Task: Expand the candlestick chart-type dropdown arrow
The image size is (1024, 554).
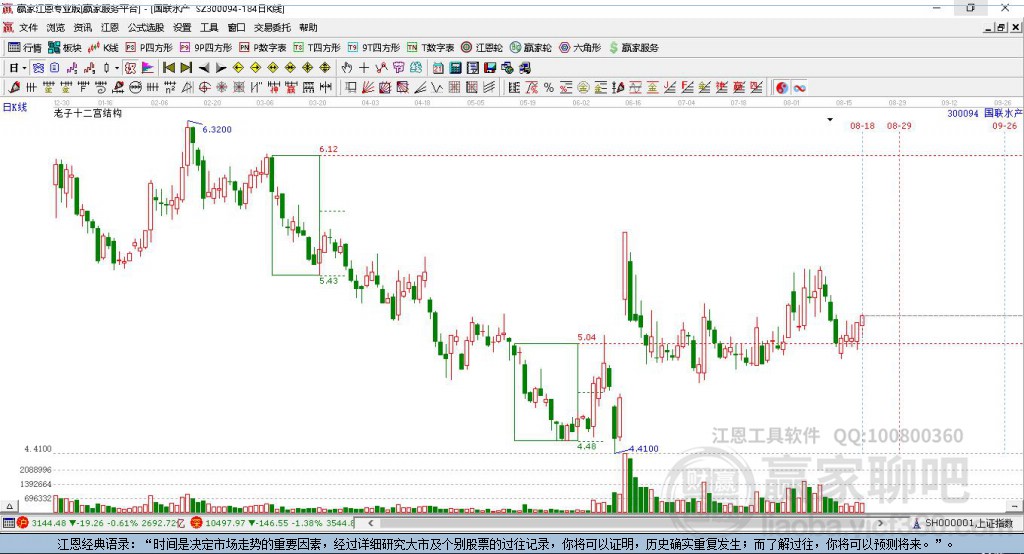Action: click(x=117, y=68)
